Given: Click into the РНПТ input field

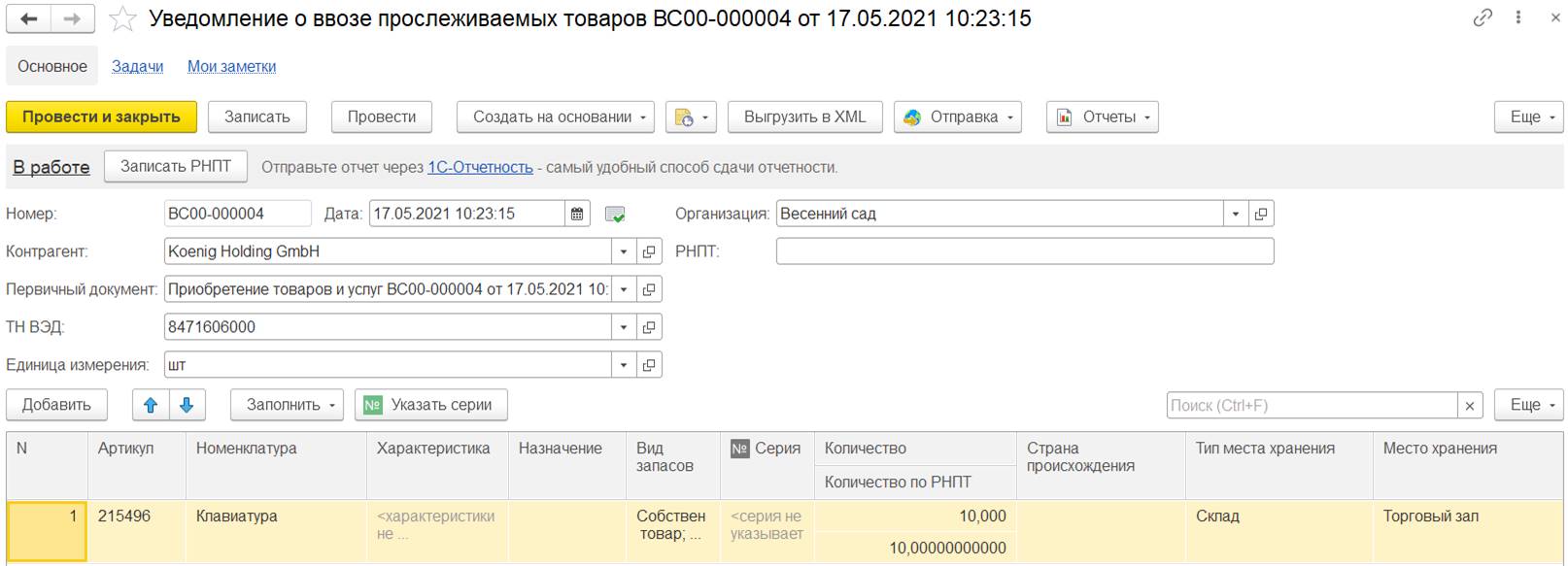Looking at the screenshot, I should point(1024,251).
